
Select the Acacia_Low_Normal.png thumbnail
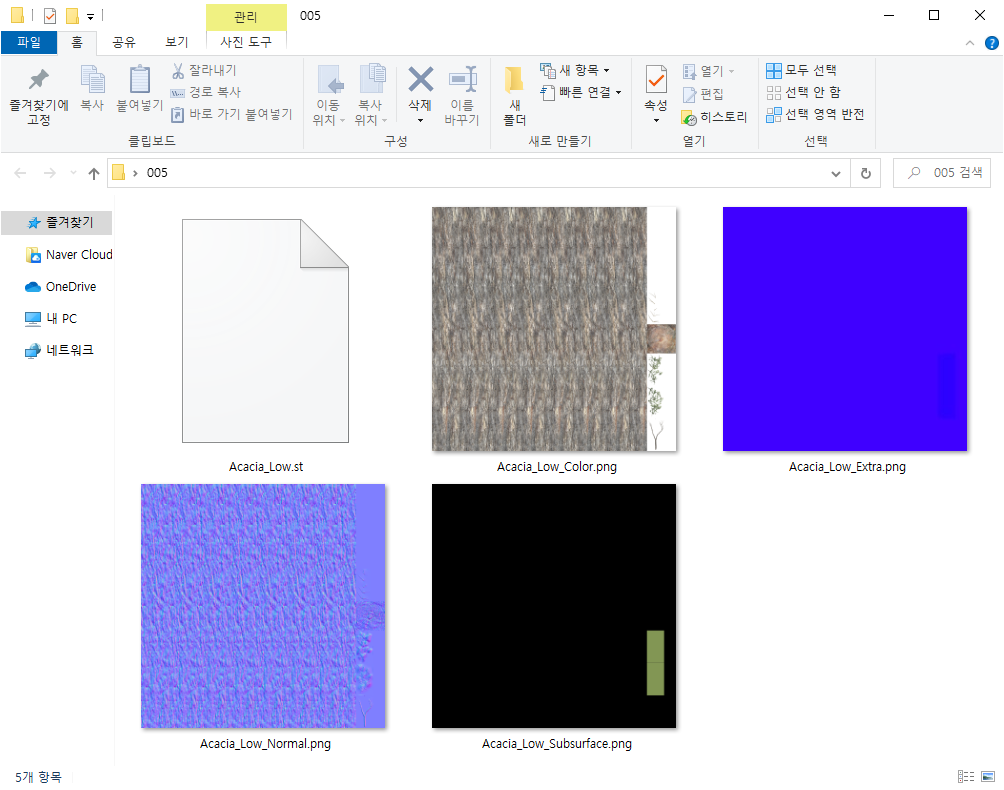pos(263,606)
